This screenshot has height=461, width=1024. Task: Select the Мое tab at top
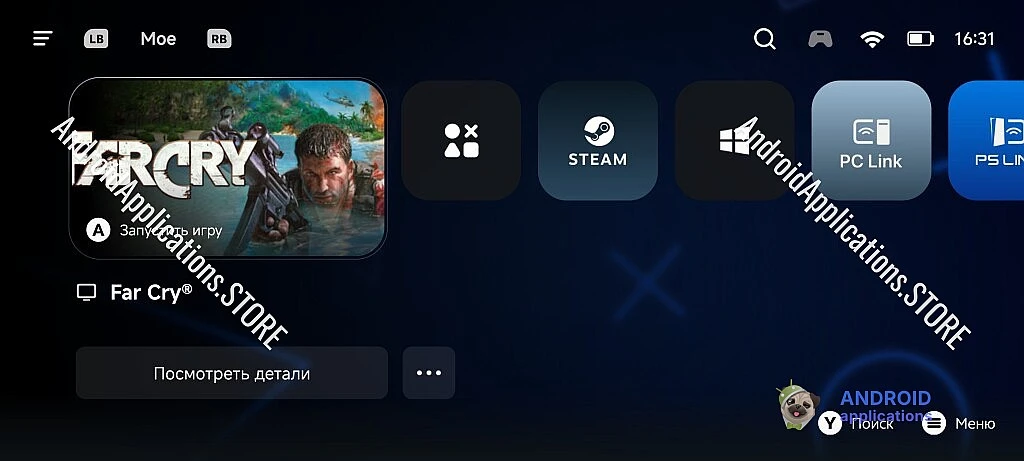point(158,39)
